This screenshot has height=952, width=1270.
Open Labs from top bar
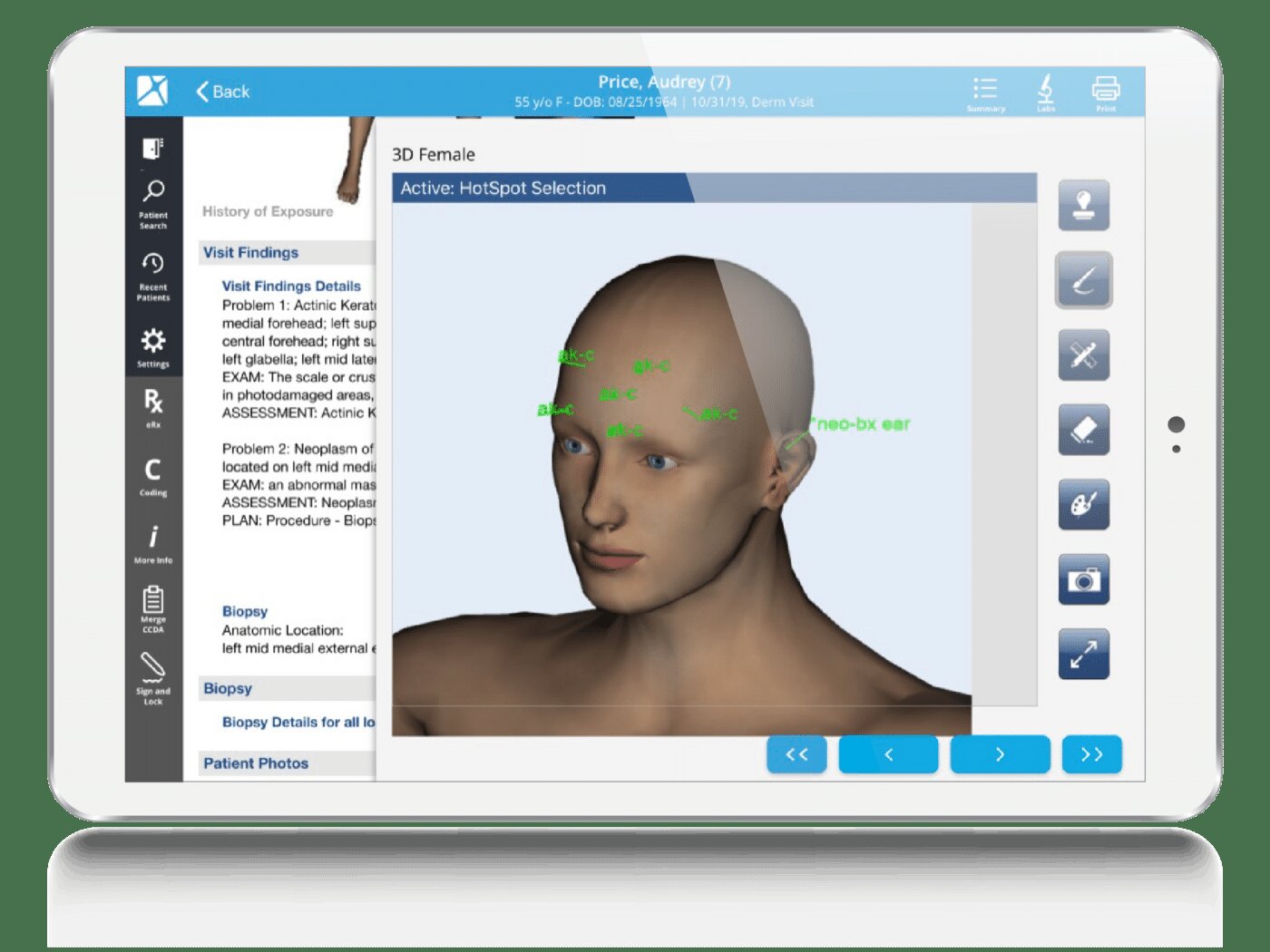(1045, 92)
